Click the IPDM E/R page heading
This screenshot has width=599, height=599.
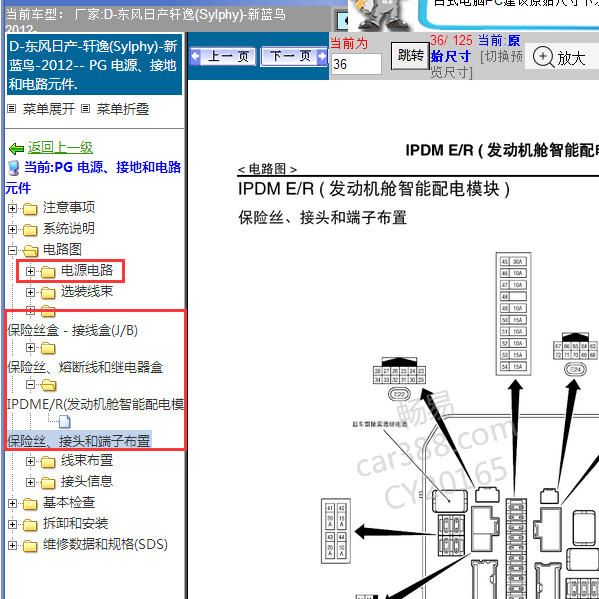[x=374, y=189]
